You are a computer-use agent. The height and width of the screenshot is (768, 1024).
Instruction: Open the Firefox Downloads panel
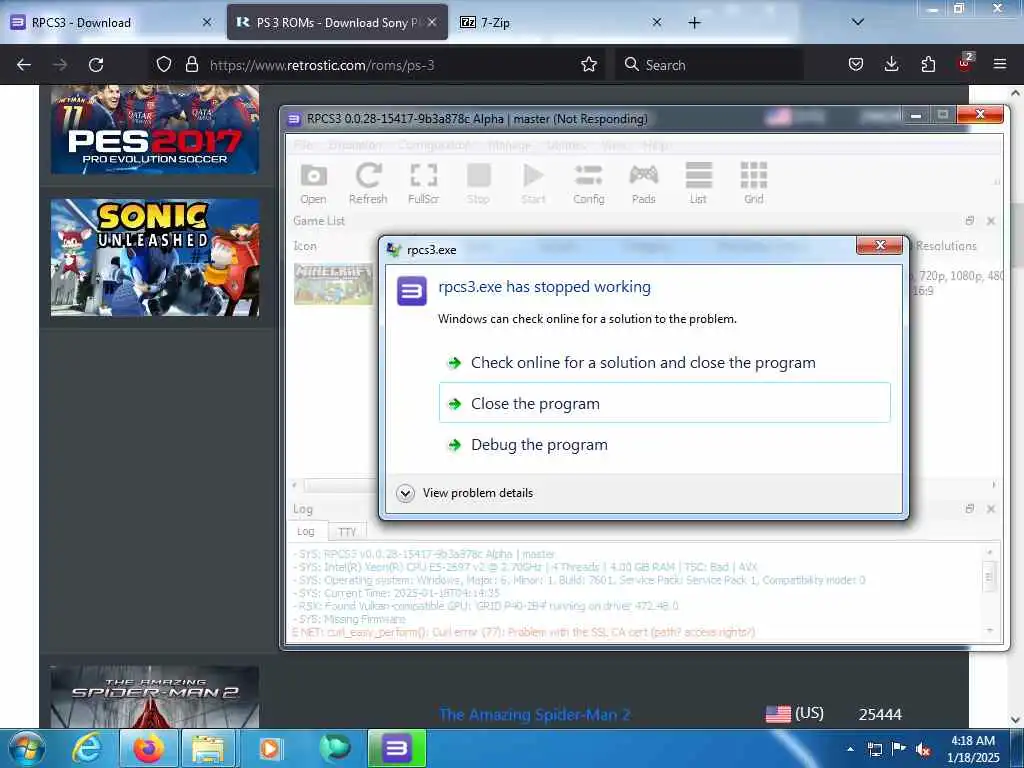(891, 65)
